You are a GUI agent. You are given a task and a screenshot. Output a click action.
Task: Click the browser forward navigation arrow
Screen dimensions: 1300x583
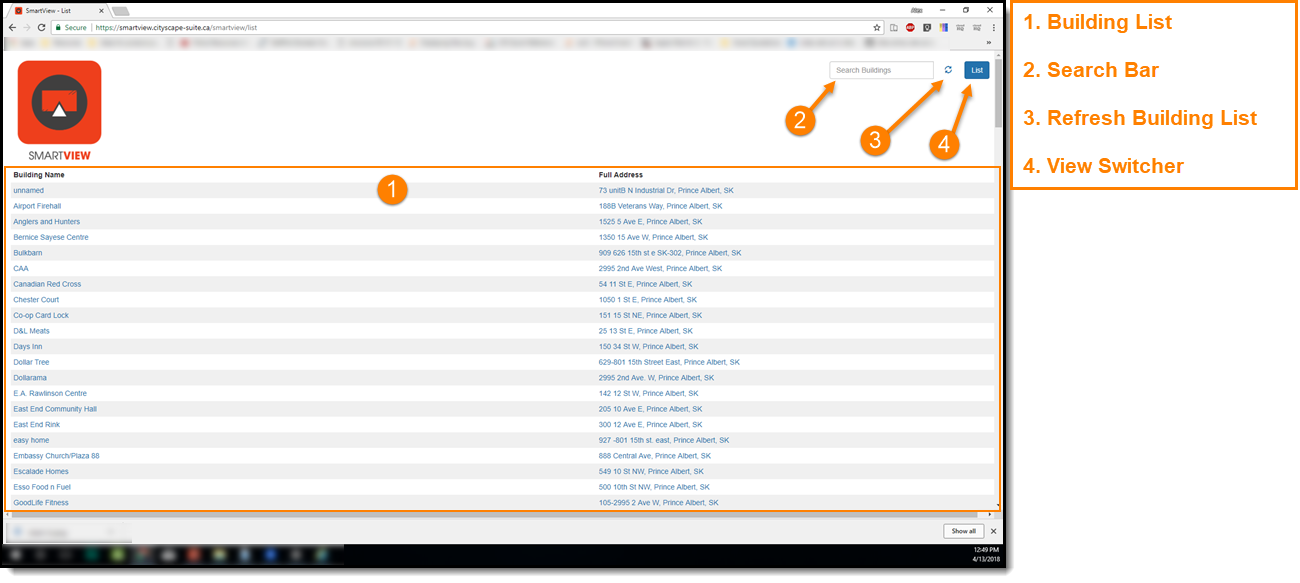pyautogui.click(x=25, y=28)
